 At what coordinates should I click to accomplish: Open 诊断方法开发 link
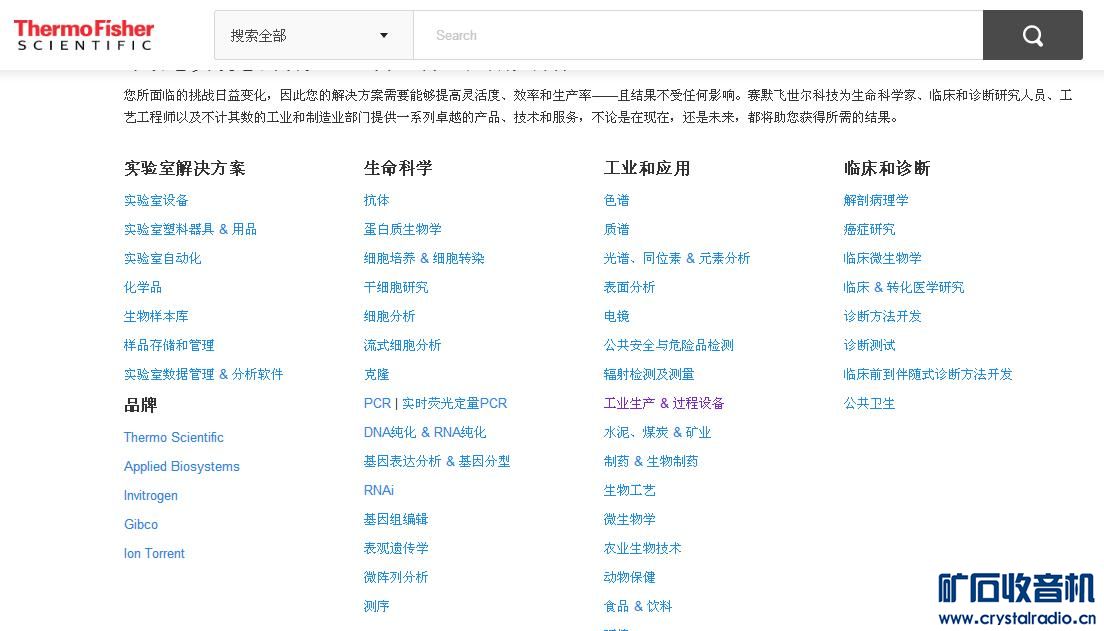[x=883, y=316]
